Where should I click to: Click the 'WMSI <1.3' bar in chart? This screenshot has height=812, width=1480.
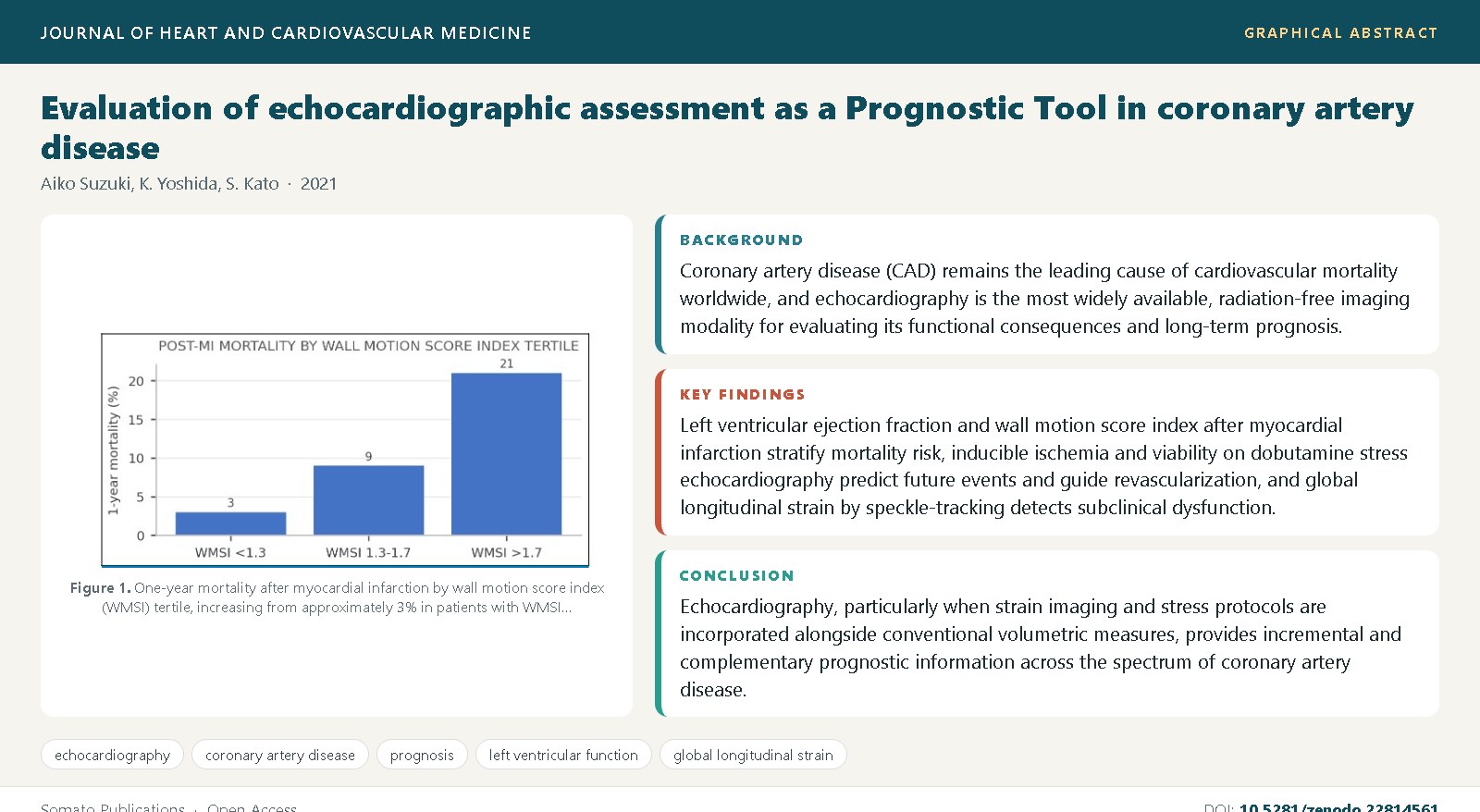(230, 523)
